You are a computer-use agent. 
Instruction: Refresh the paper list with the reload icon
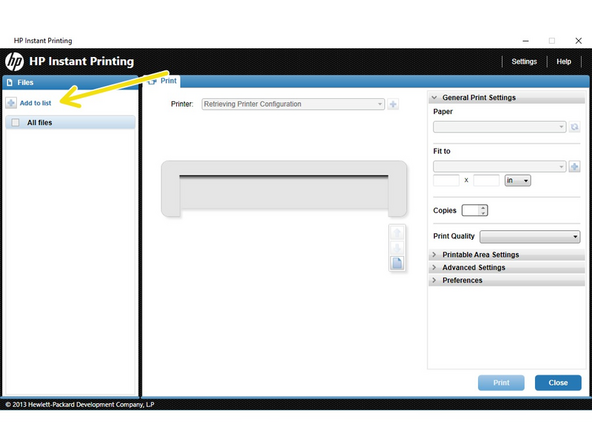[x=574, y=127]
